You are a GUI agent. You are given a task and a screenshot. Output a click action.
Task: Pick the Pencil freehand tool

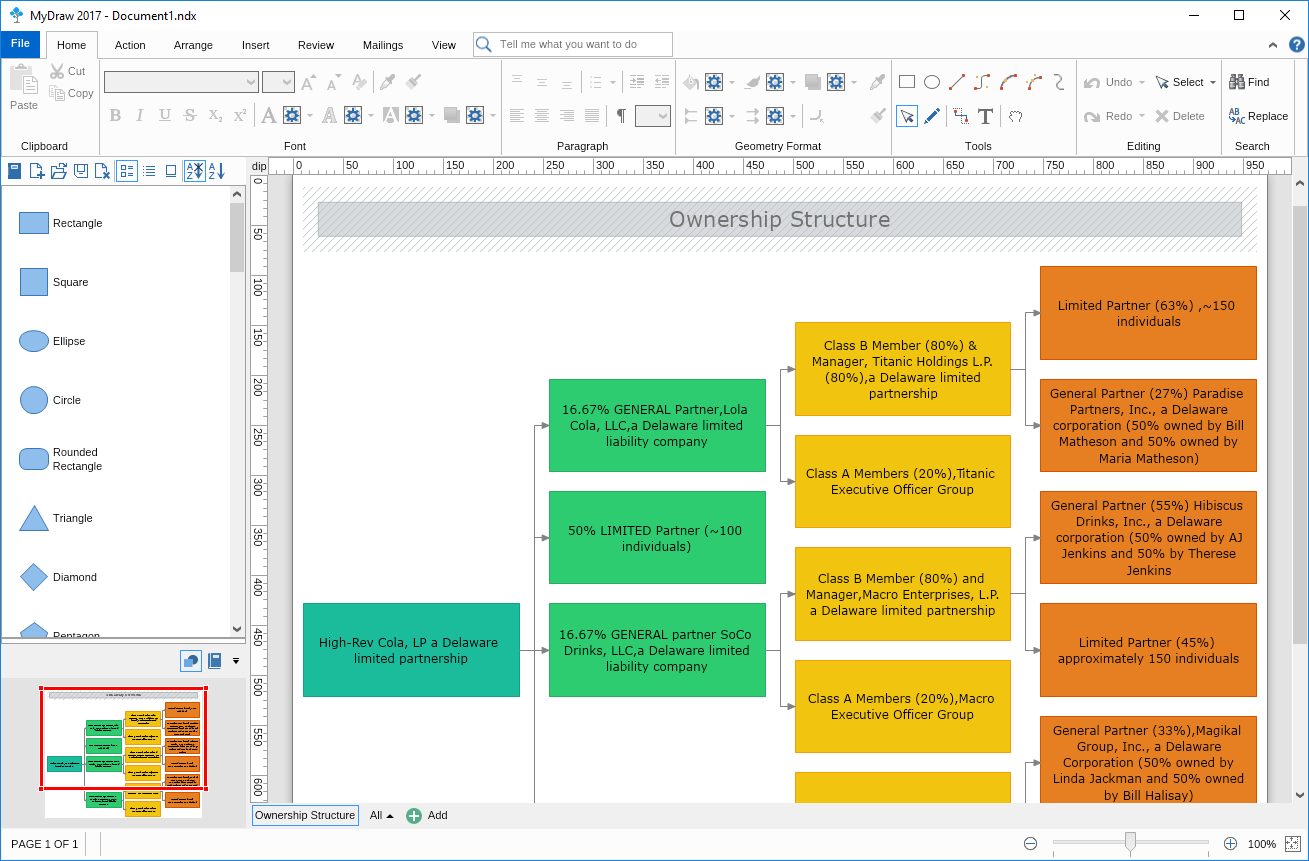point(932,116)
